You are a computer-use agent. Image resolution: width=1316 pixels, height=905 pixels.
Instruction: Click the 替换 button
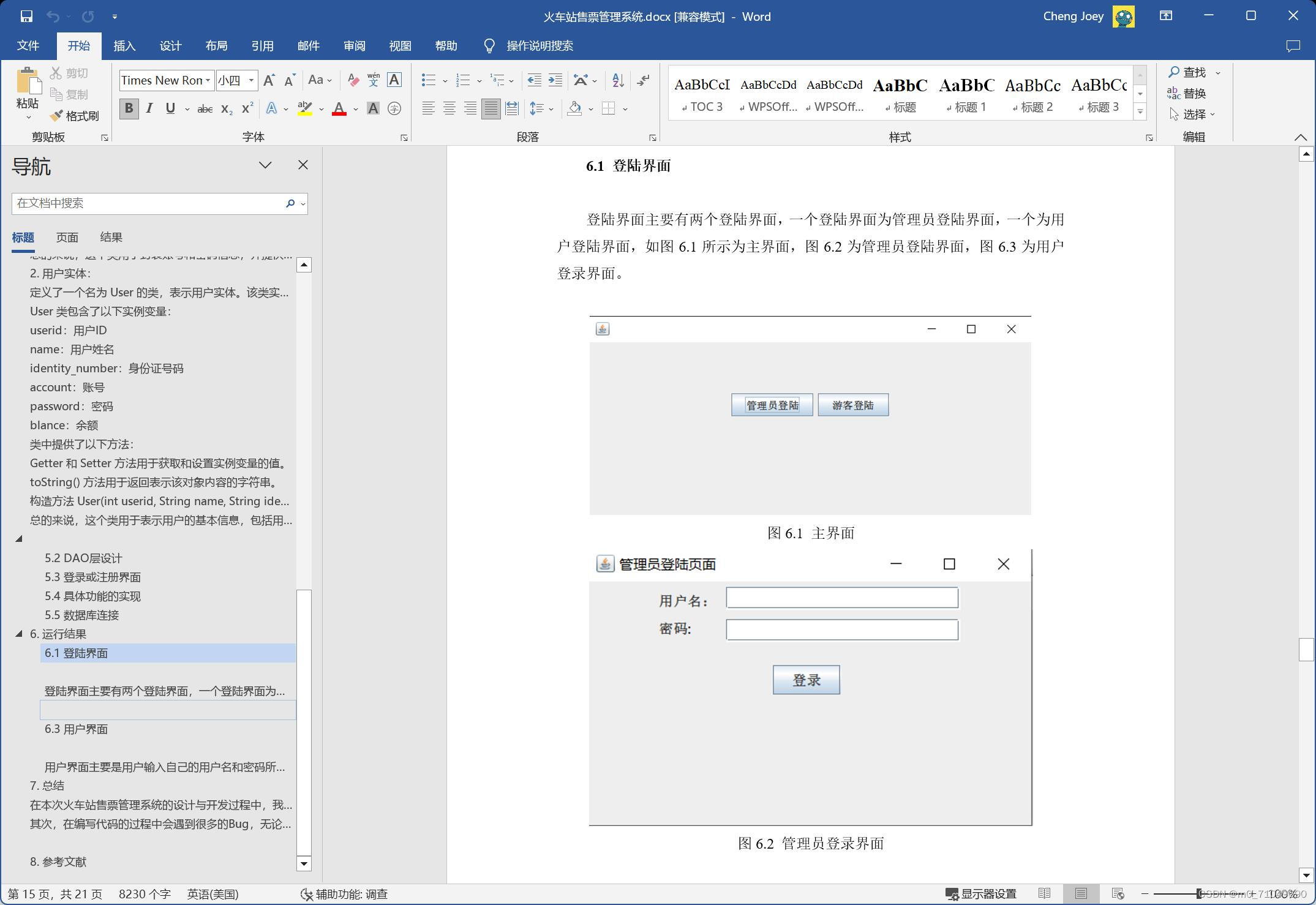pyautogui.click(x=1186, y=93)
